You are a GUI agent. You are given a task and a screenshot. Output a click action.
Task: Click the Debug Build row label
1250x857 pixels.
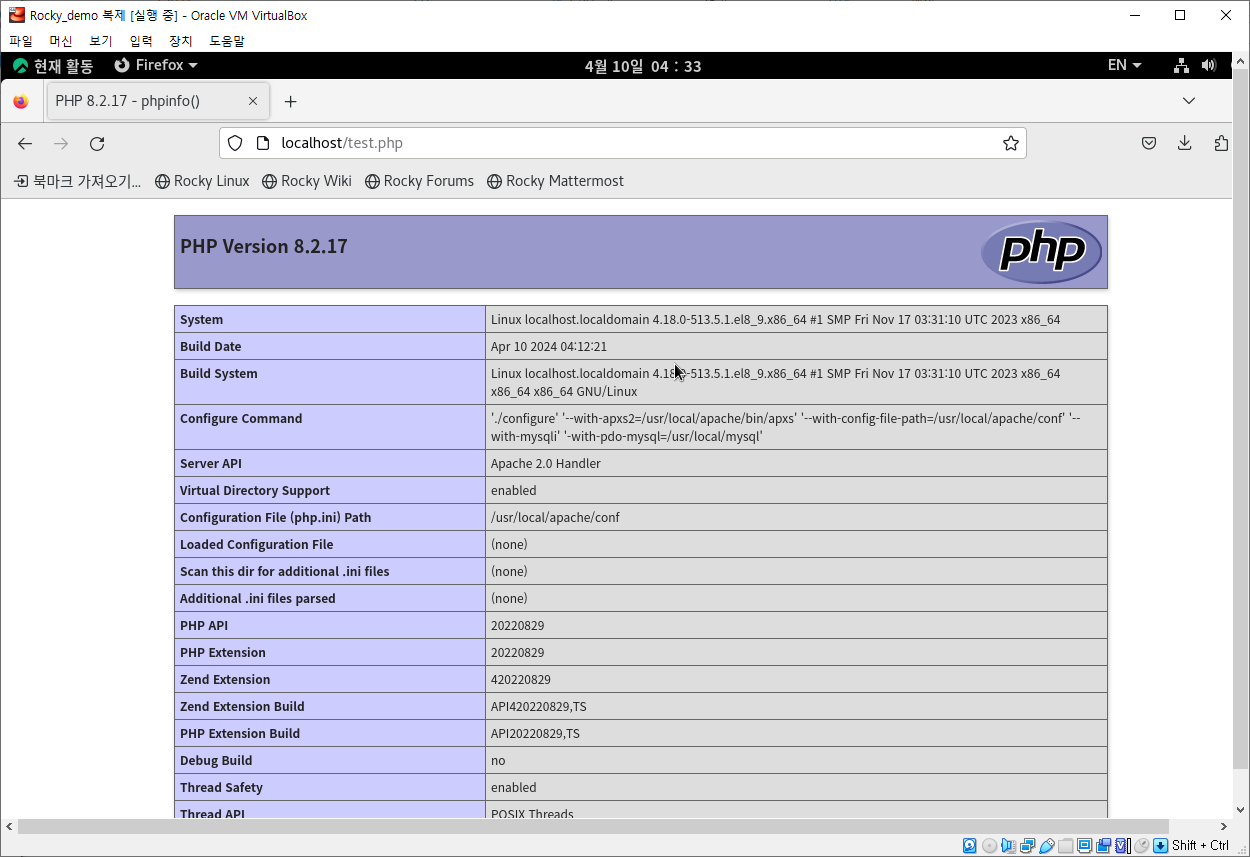[x=216, y=761]
